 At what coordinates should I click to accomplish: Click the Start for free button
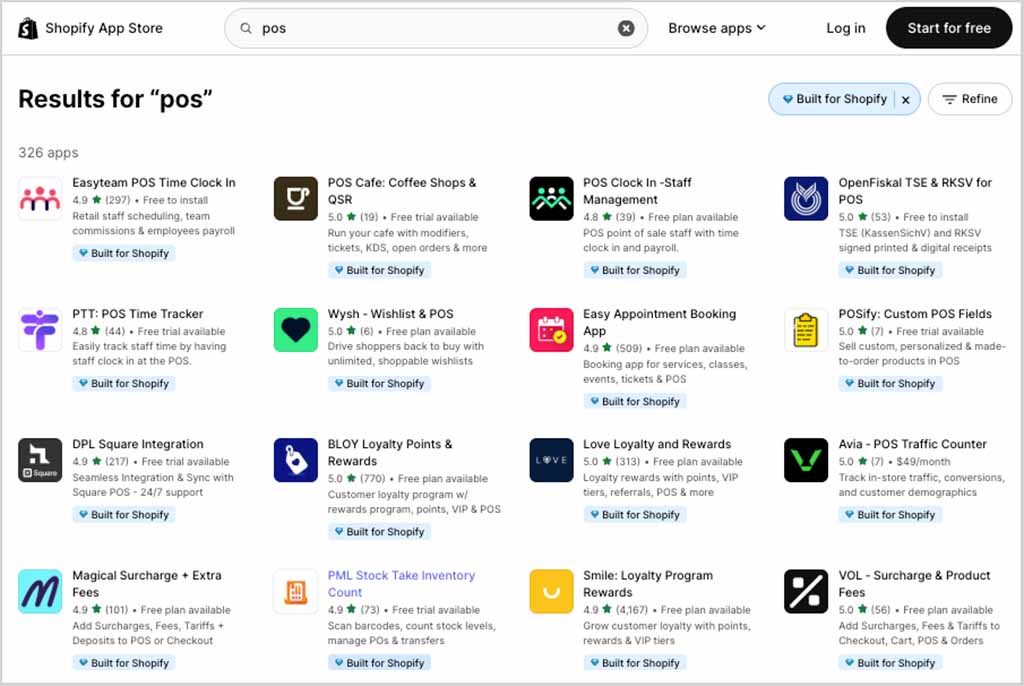(949, 28)
